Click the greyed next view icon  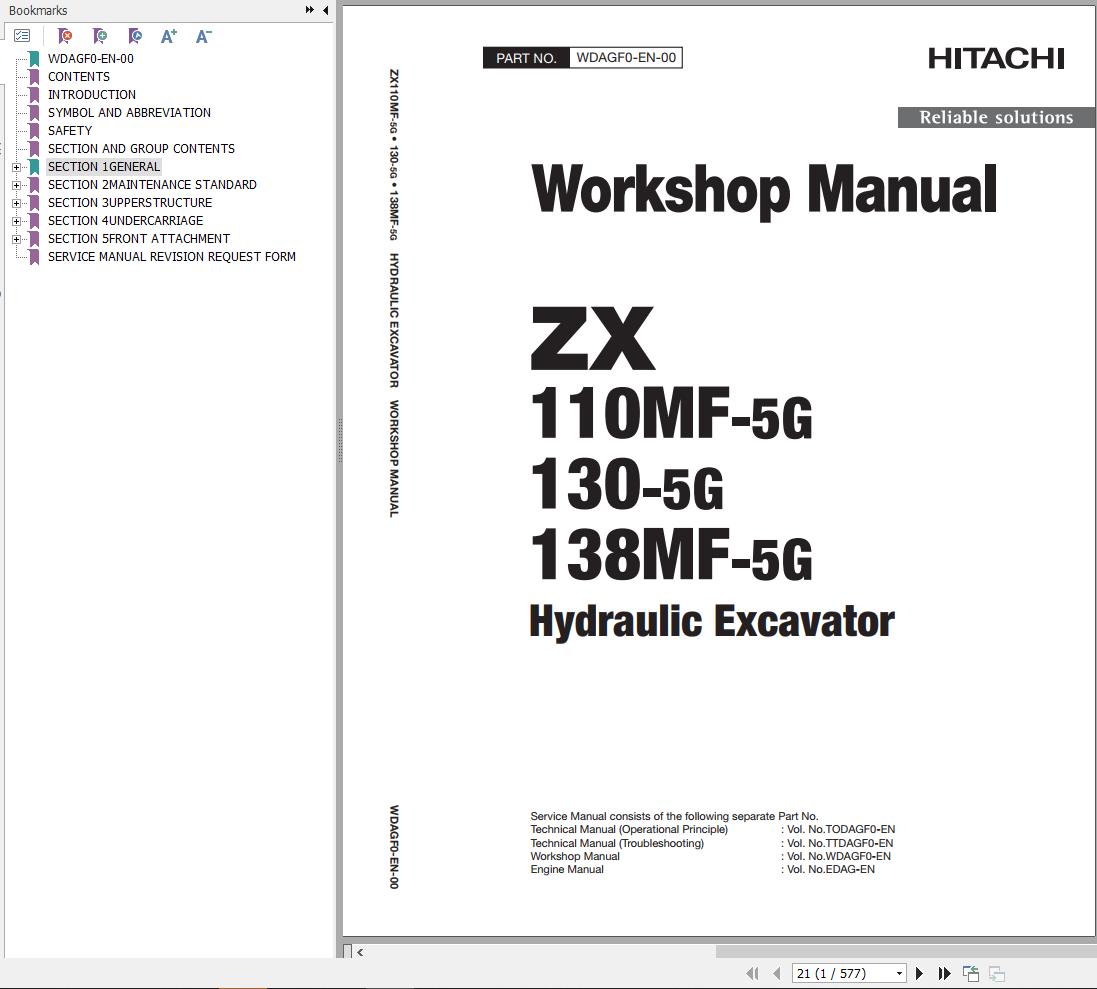(x=997, y=973)
